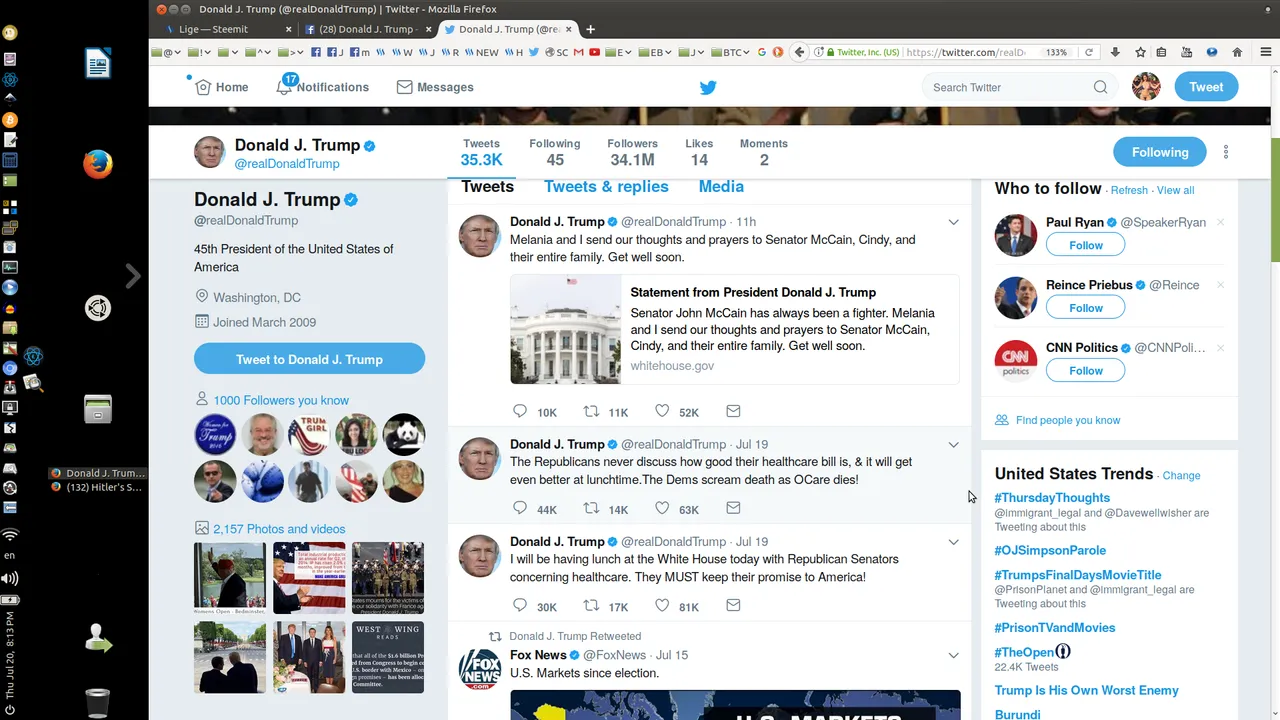Open the #OJSimpsonParole trend
Screen dimensions: 1280x720
[x=1050, y=551]
